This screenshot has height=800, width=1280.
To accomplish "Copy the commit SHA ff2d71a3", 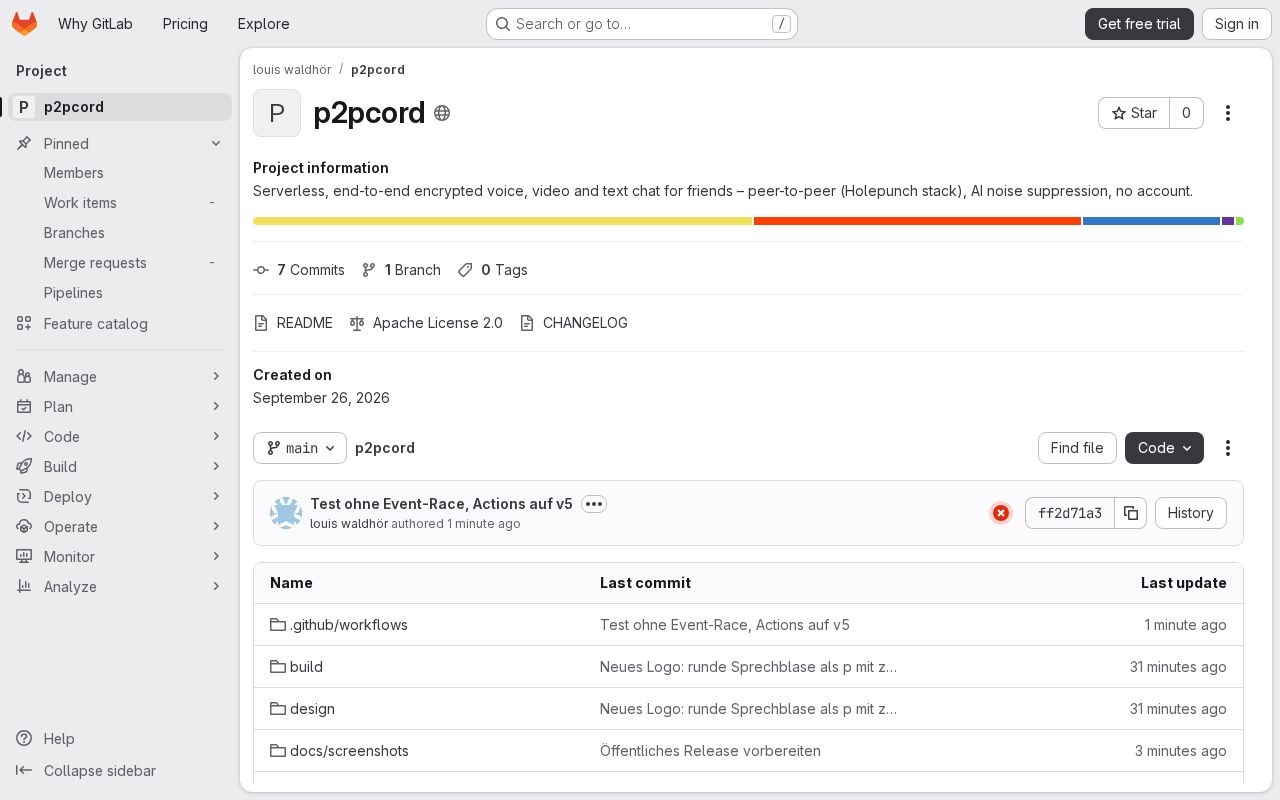I will [x=1131, y=513].
